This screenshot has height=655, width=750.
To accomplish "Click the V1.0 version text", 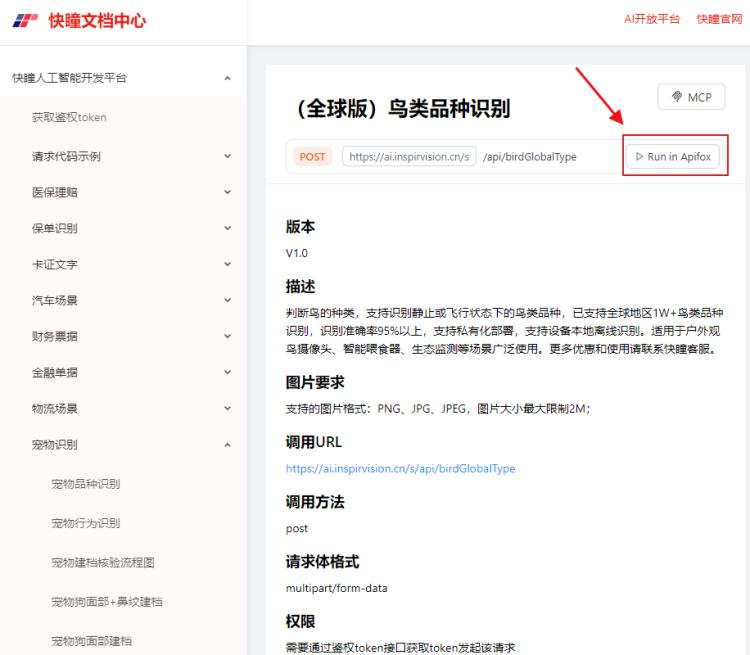I will (297, 253).
